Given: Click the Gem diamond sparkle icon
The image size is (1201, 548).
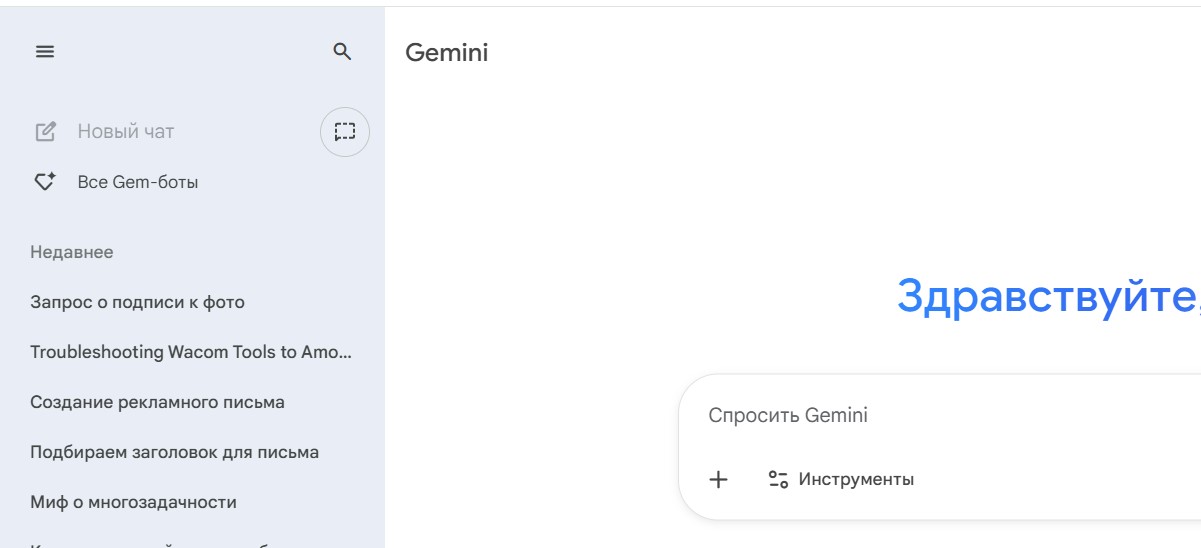Looking at the screenshot, I should point(45,182).
